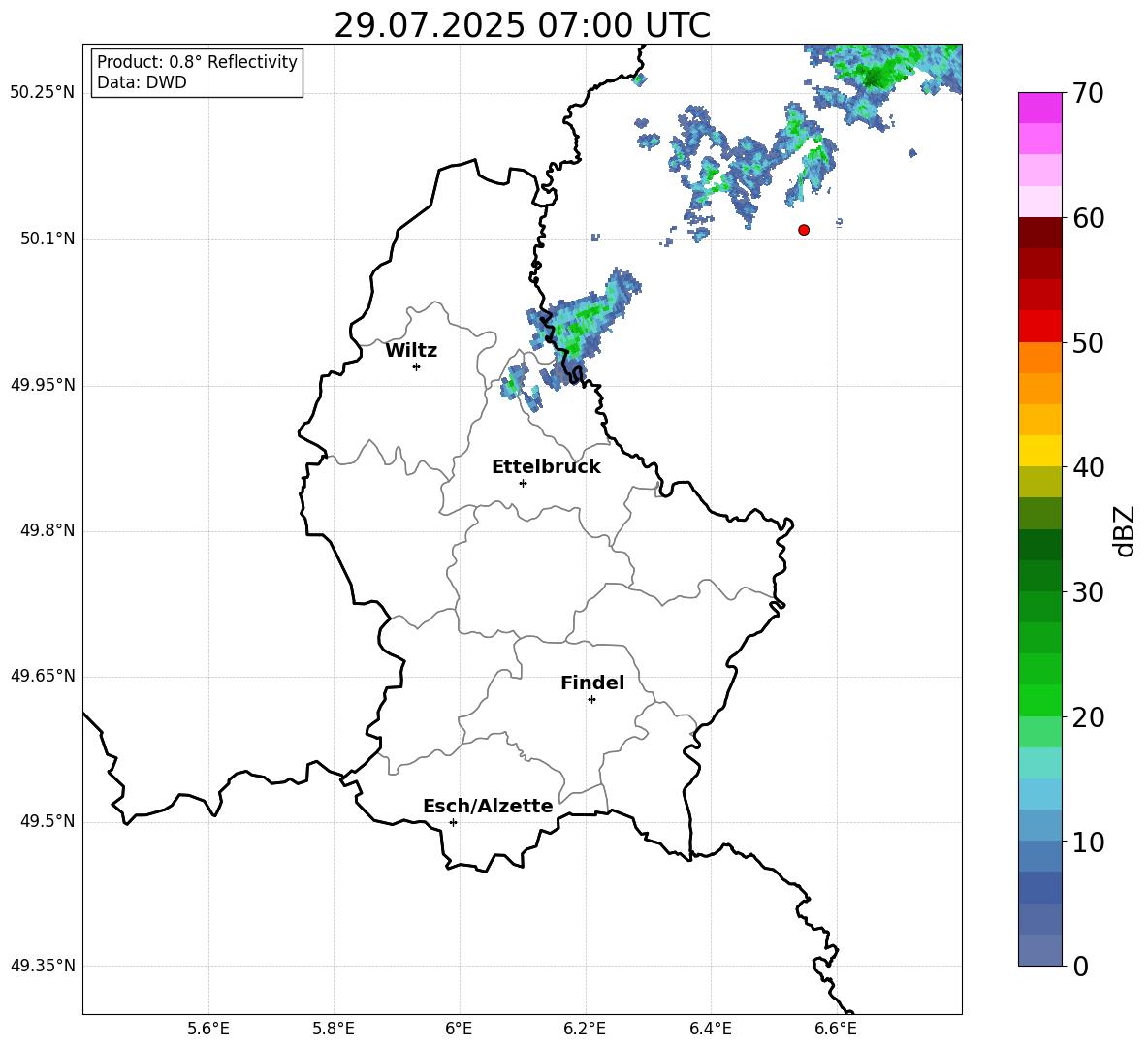
Task: Click the bright red colorbar segment near 50
Action: pyautogui.click(x=1039, y=327)
